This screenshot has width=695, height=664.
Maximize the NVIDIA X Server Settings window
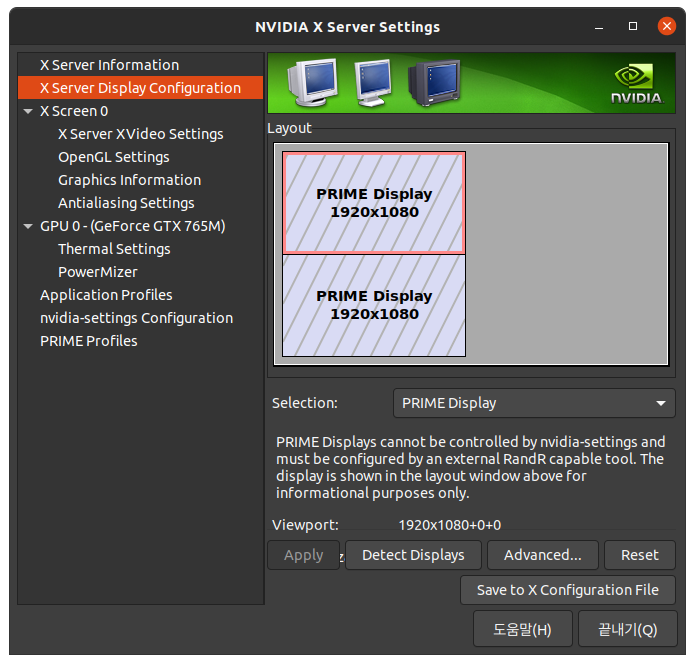[633, 27]
